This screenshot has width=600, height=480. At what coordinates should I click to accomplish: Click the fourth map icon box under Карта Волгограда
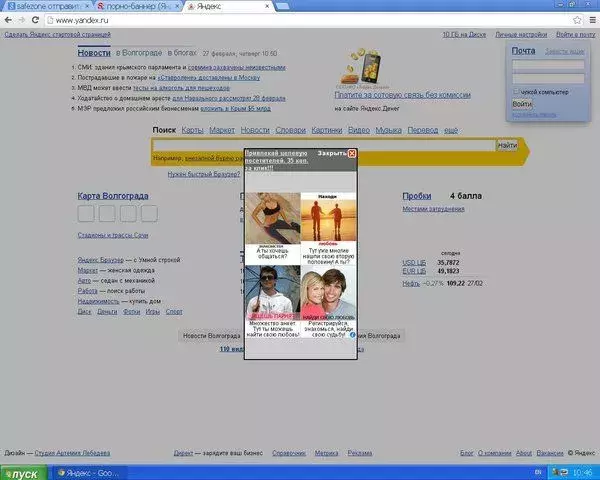[149, 214]
